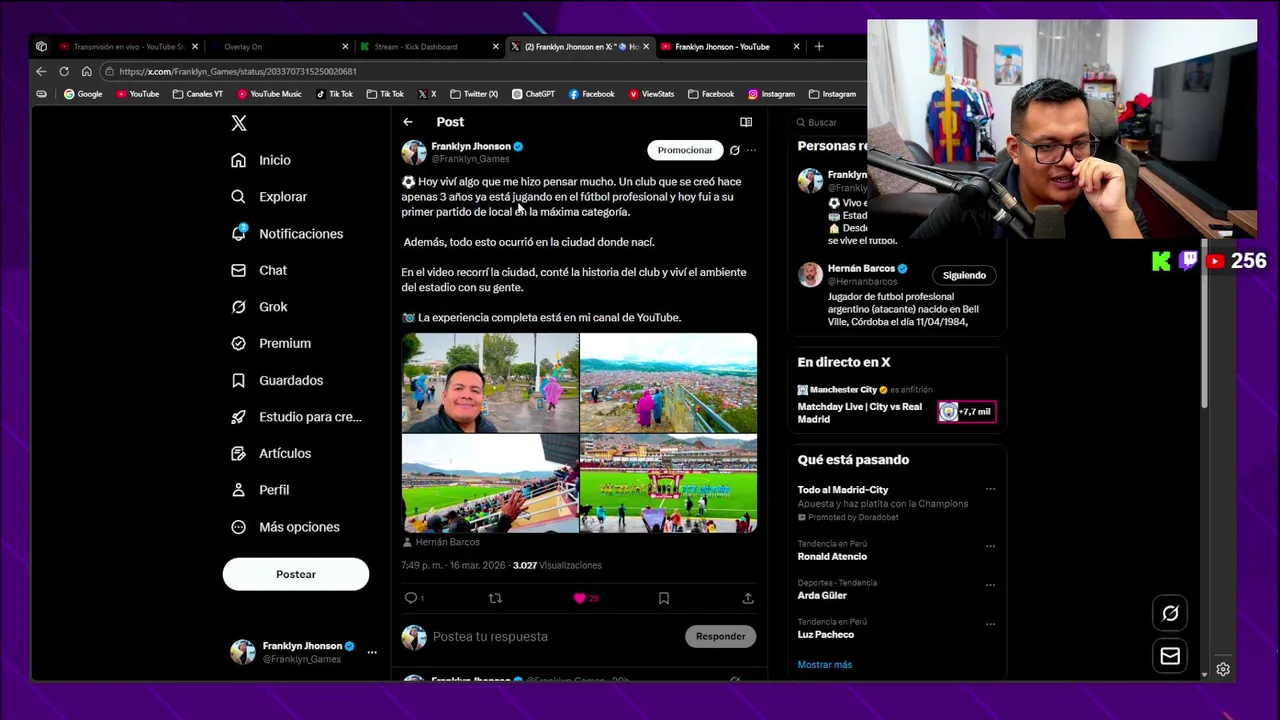Click the Guardados bookmark icon in sidebar
Screen dimensions: 1280x720
238,380
